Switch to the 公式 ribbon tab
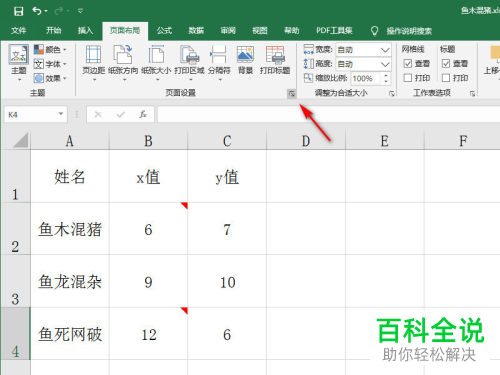This screenshot has height=375, width=500. (x=164, y=31)
